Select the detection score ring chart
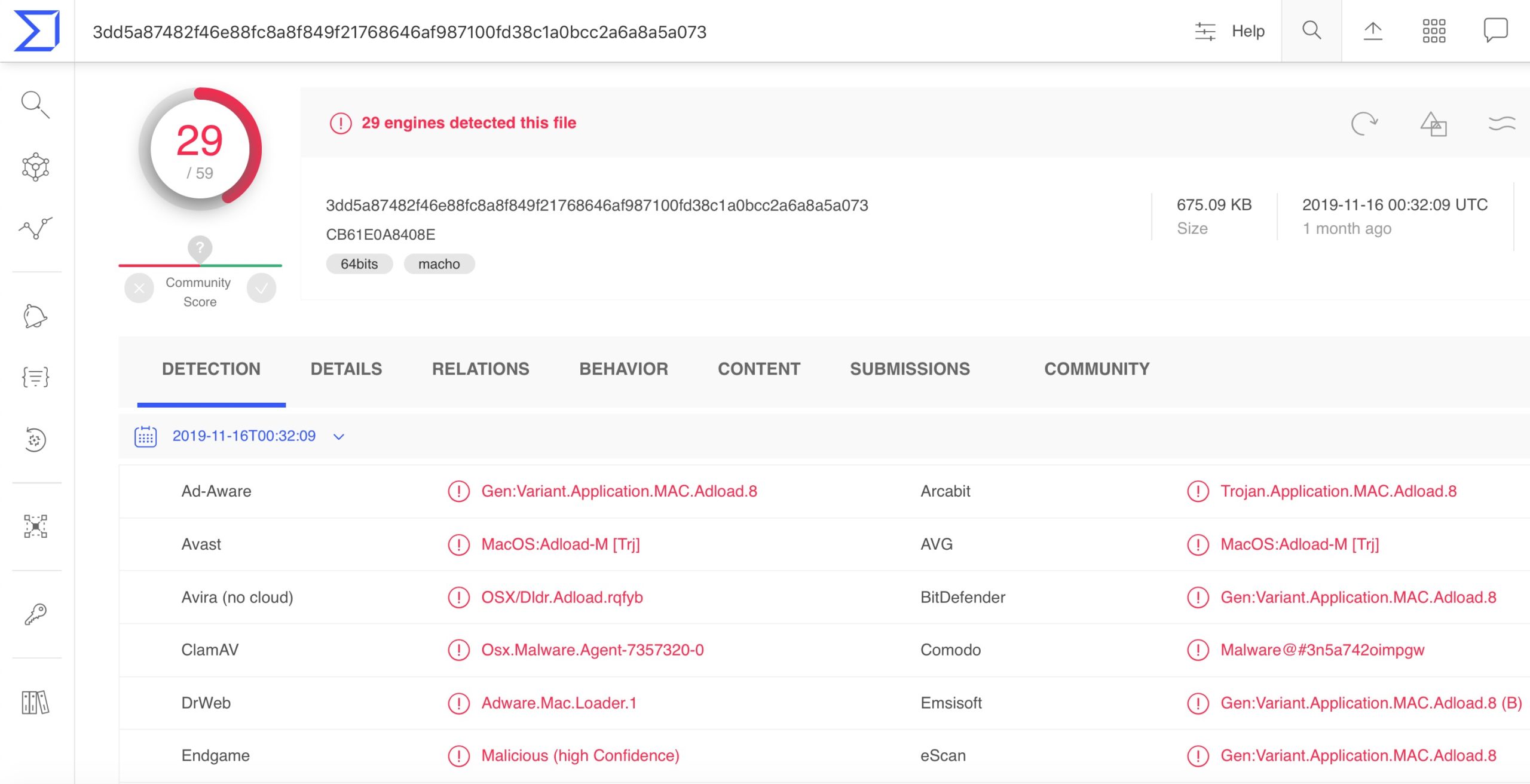The image size is (1530, 784). point(200,152)
